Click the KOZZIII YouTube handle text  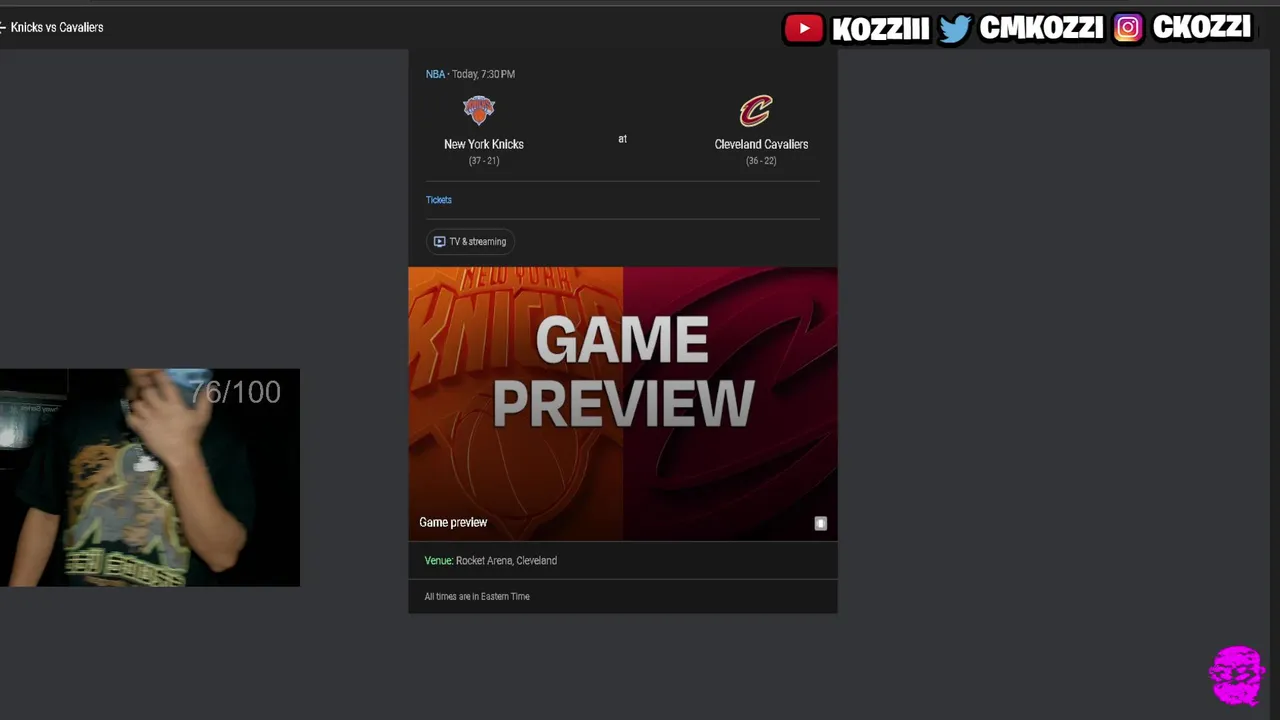880,28
